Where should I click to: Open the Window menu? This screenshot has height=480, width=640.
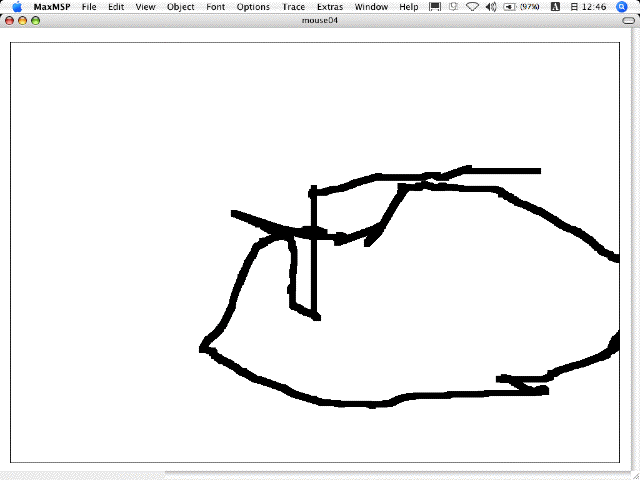(371, 7)
